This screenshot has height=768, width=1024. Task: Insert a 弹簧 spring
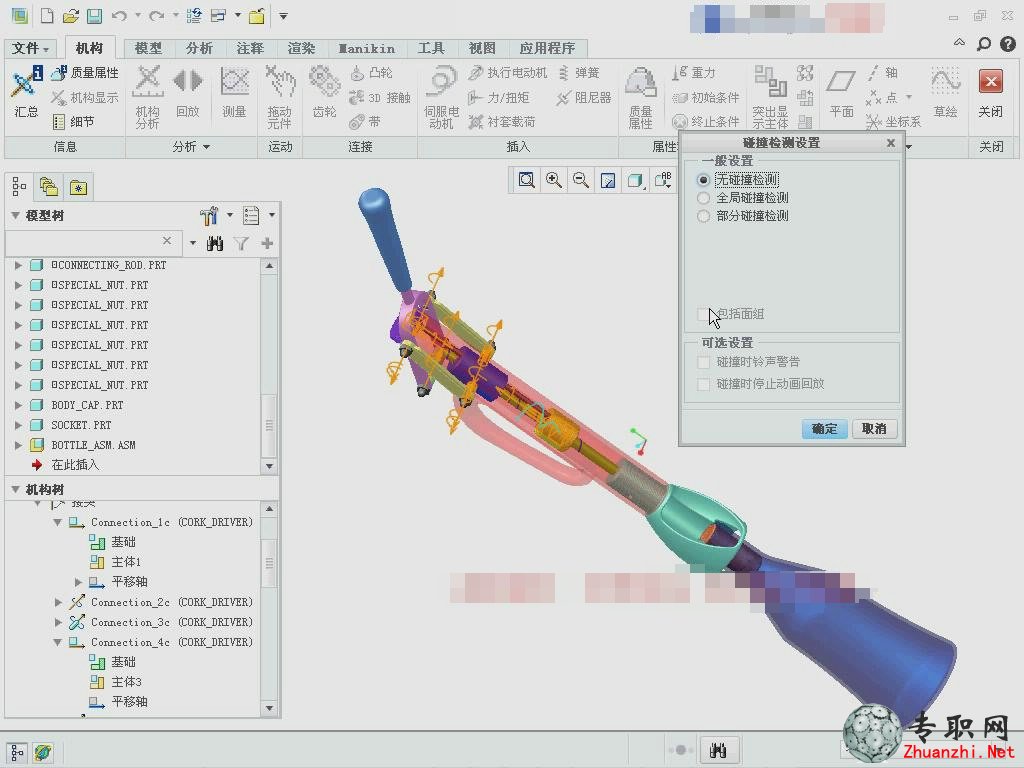click(x=579, y=72)
